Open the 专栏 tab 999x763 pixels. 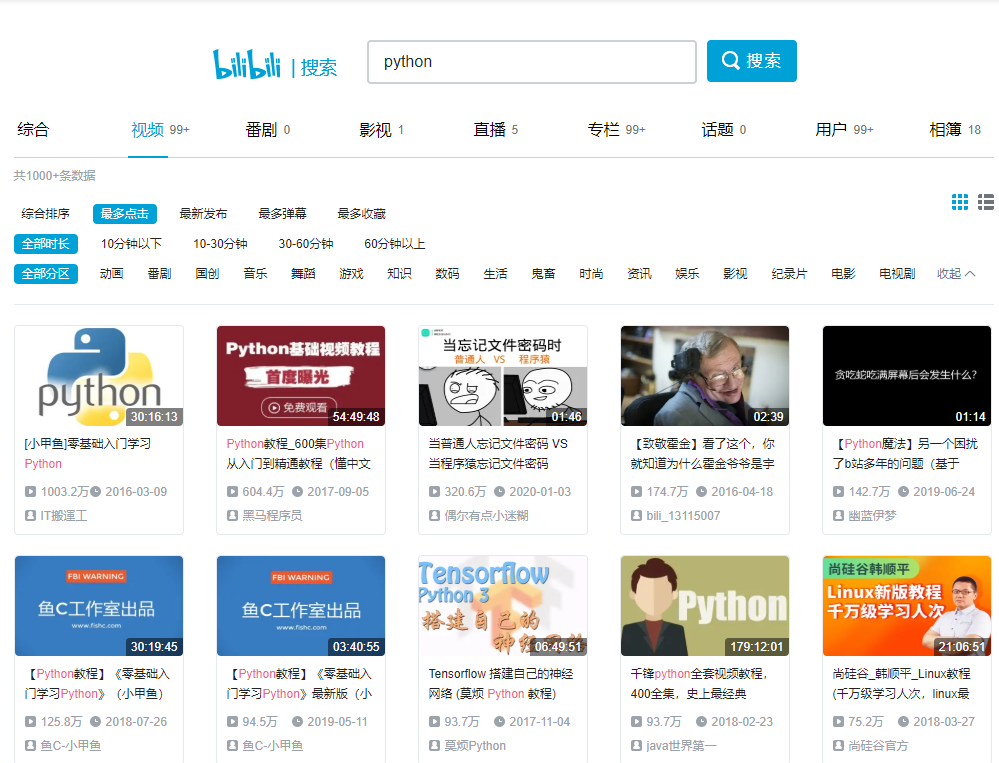point(616,130)
